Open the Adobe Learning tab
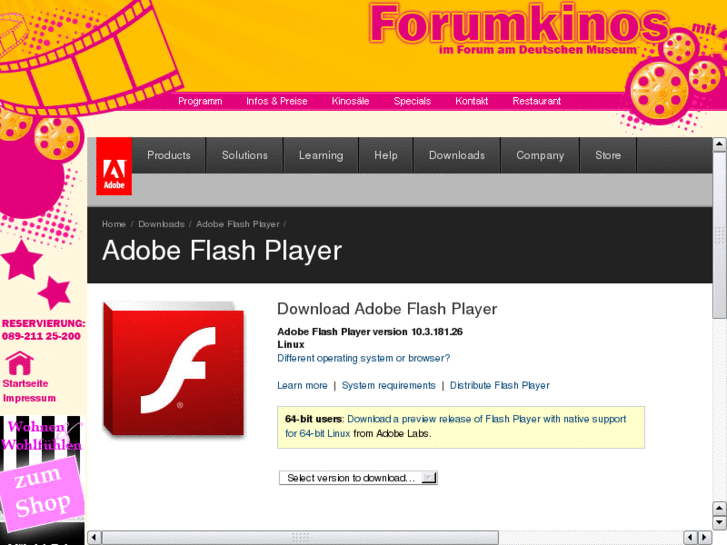The image size is (727, 545). coord(321,155)
